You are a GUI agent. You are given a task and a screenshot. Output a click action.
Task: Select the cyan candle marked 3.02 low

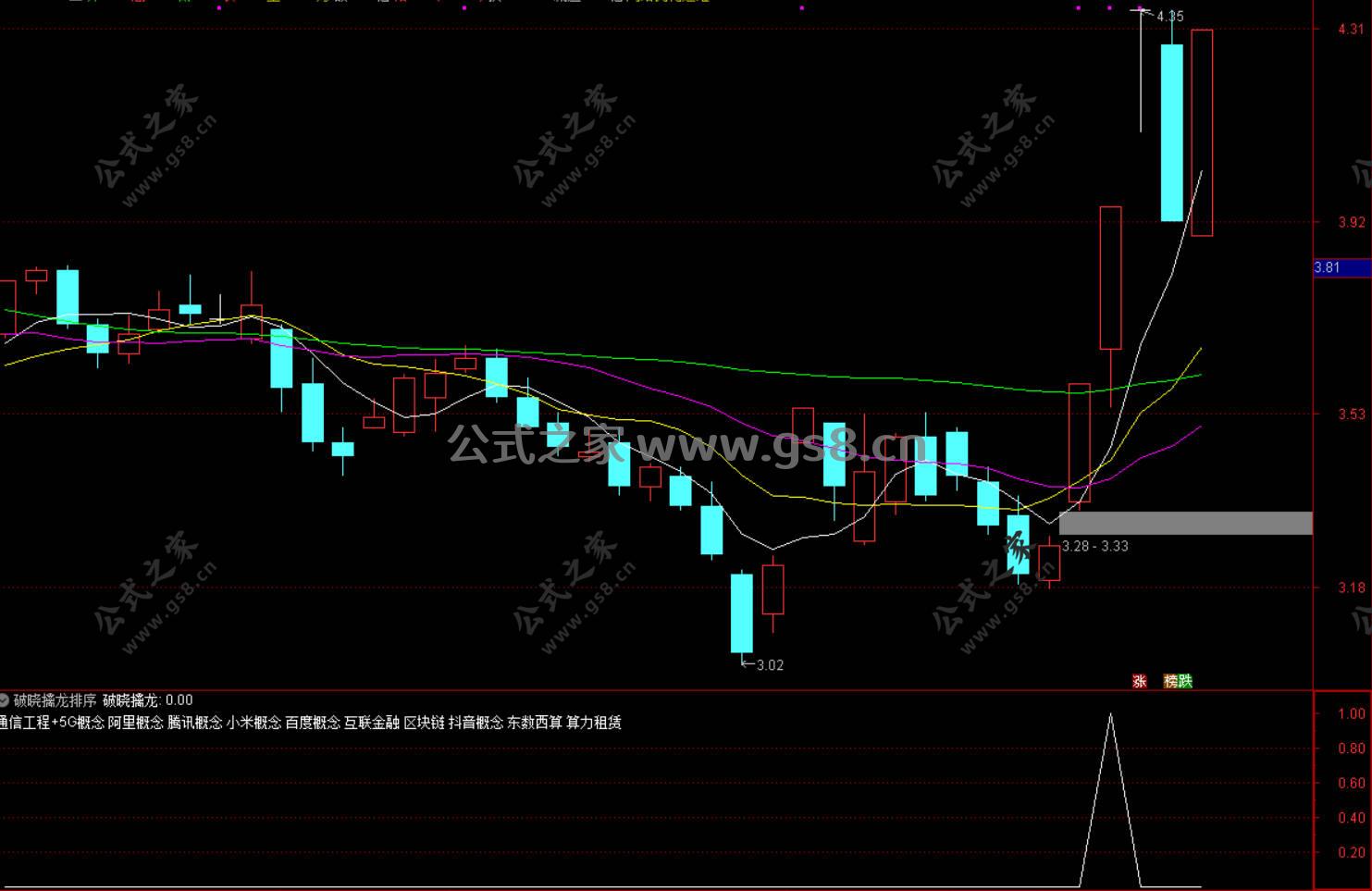tap(742, 613)
